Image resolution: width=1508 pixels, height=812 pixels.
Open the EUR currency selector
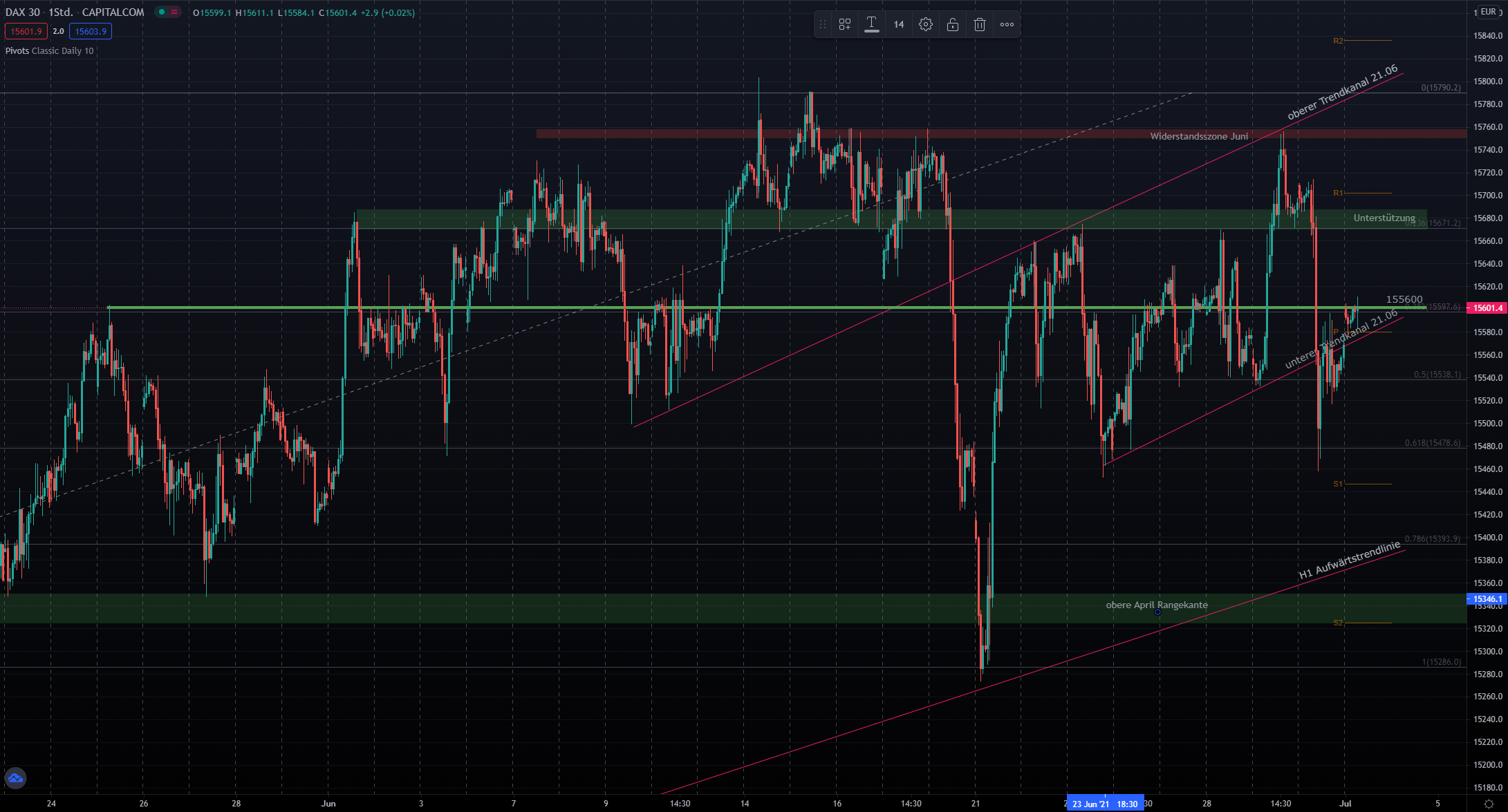(x=1488, y=12)
